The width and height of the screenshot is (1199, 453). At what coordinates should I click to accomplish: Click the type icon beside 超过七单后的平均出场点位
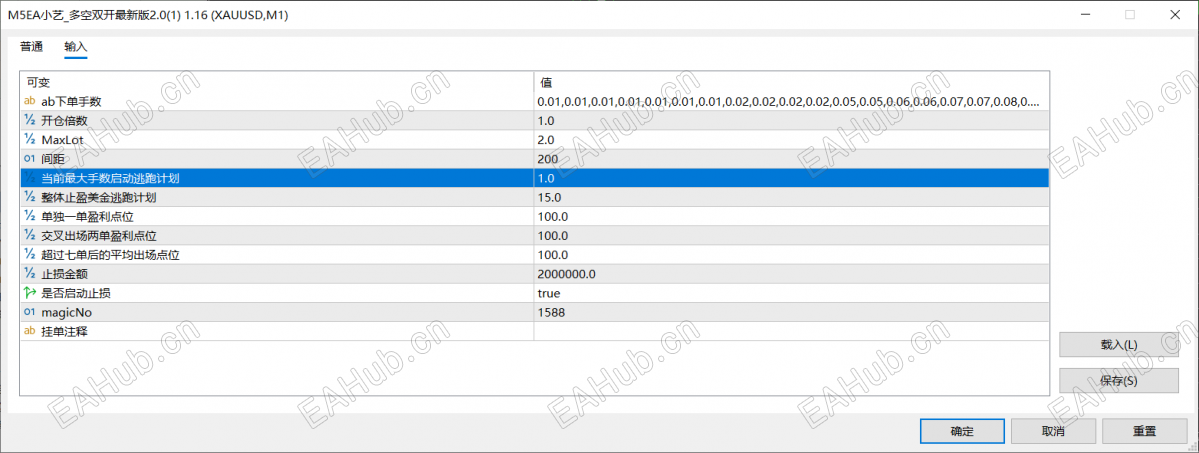coord(30,255)
